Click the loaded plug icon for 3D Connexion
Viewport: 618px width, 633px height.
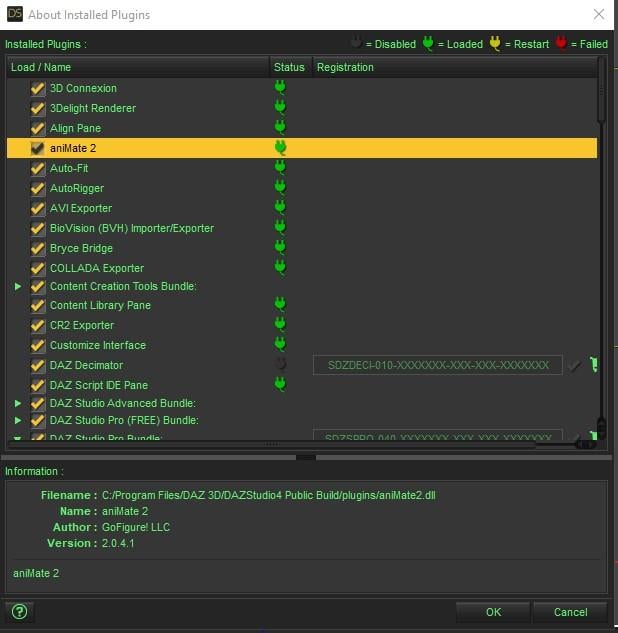pos(280,88)
